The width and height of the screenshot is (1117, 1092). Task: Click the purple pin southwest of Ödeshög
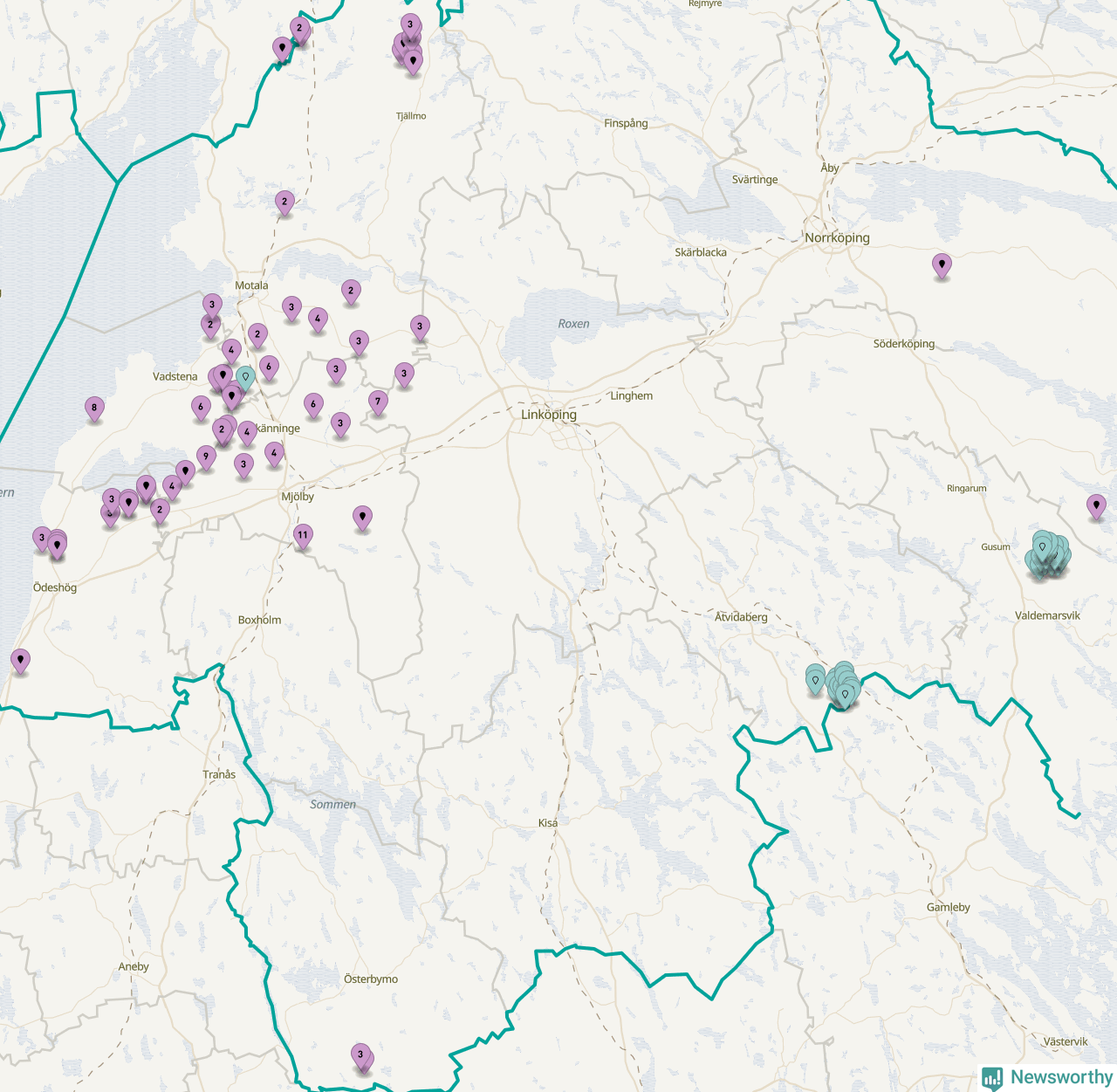20,662
